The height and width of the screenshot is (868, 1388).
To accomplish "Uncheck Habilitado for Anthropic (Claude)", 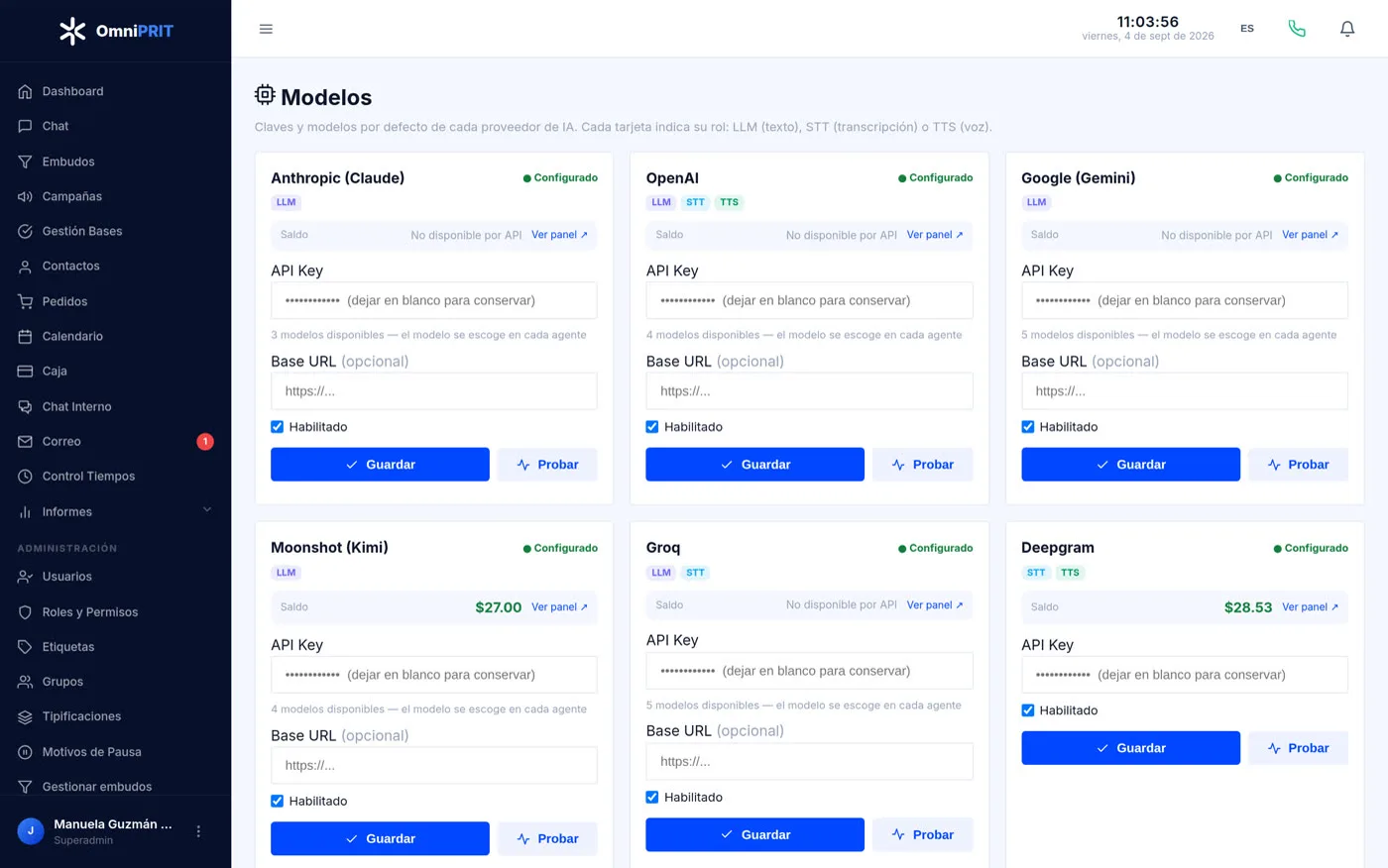I will pos(278,427).
